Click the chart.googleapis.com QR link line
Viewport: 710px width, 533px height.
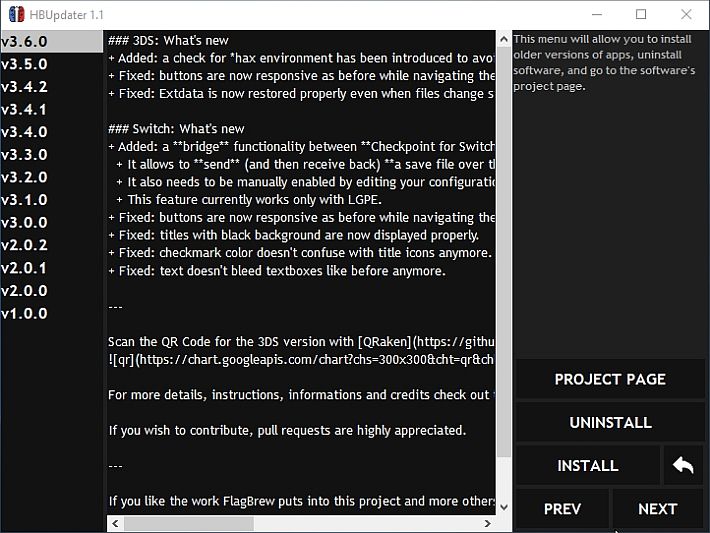tap(301, 360)
